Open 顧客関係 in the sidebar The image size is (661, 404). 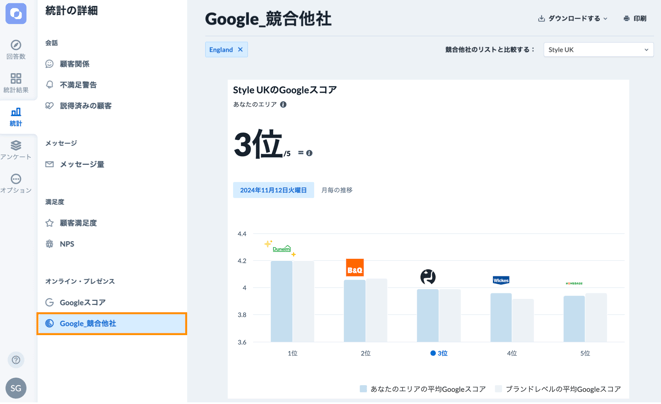pyautogui.click(x=75, y=64)
